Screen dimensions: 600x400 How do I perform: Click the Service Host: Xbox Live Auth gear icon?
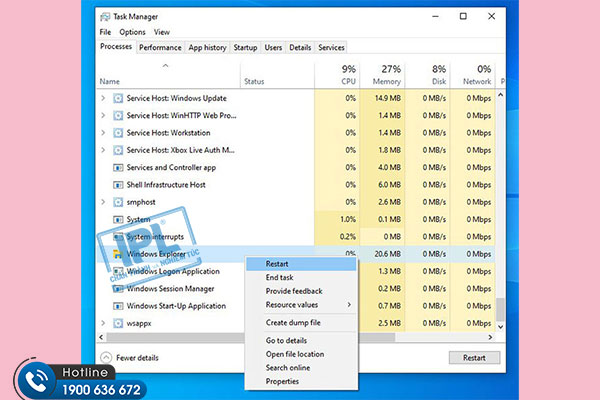click(118, 150)
